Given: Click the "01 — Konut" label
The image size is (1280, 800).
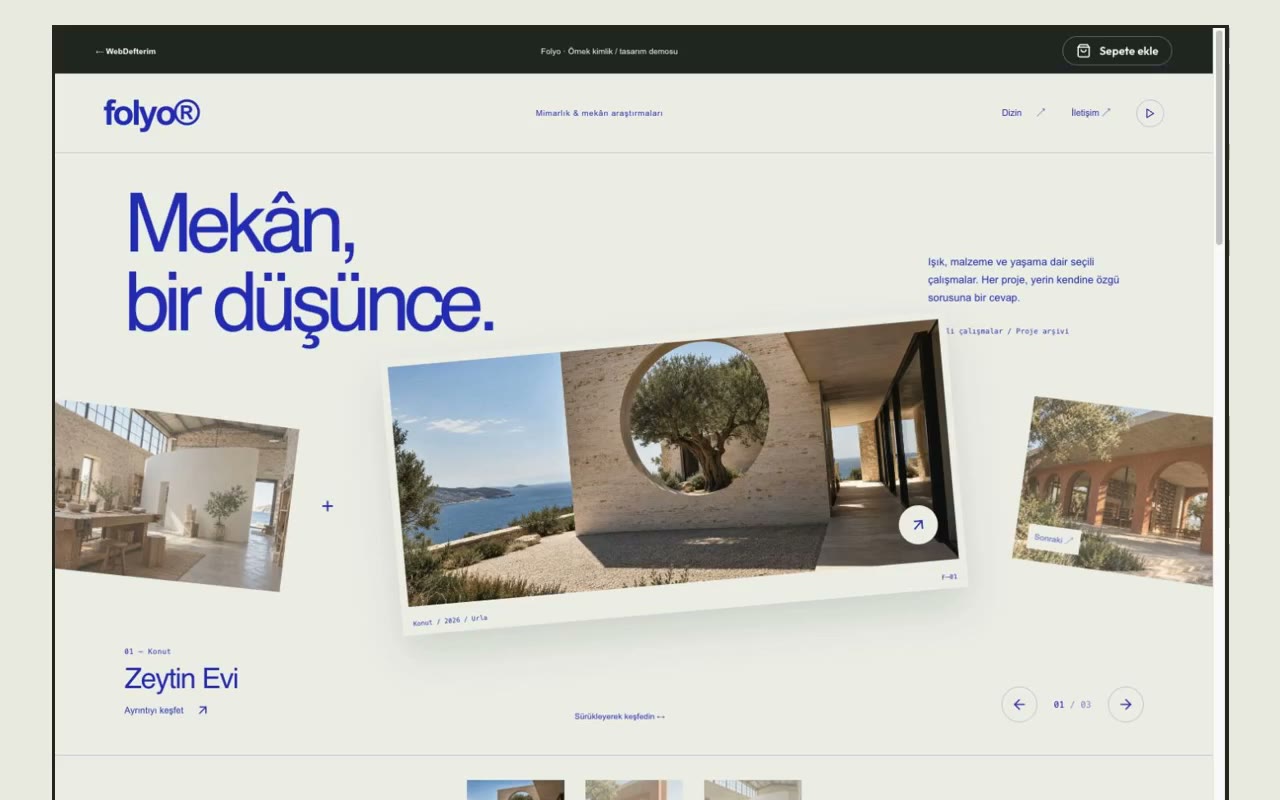Looking at the screenshot, I should [147, 651].
